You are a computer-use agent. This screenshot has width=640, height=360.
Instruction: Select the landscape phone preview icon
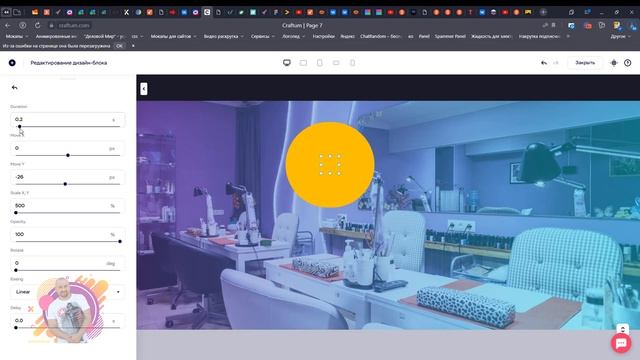(x=336, y=63)
